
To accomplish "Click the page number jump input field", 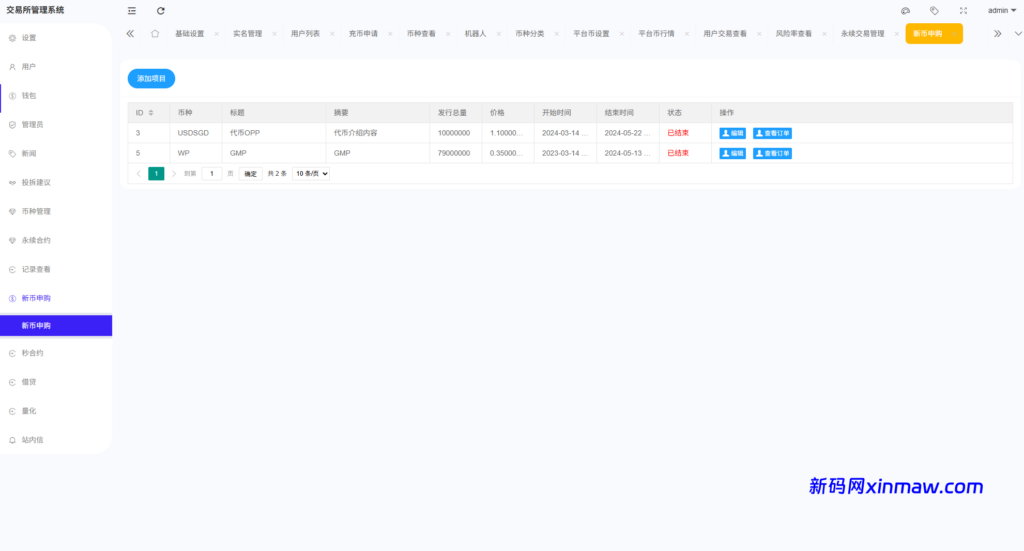I will coord(212,173).
